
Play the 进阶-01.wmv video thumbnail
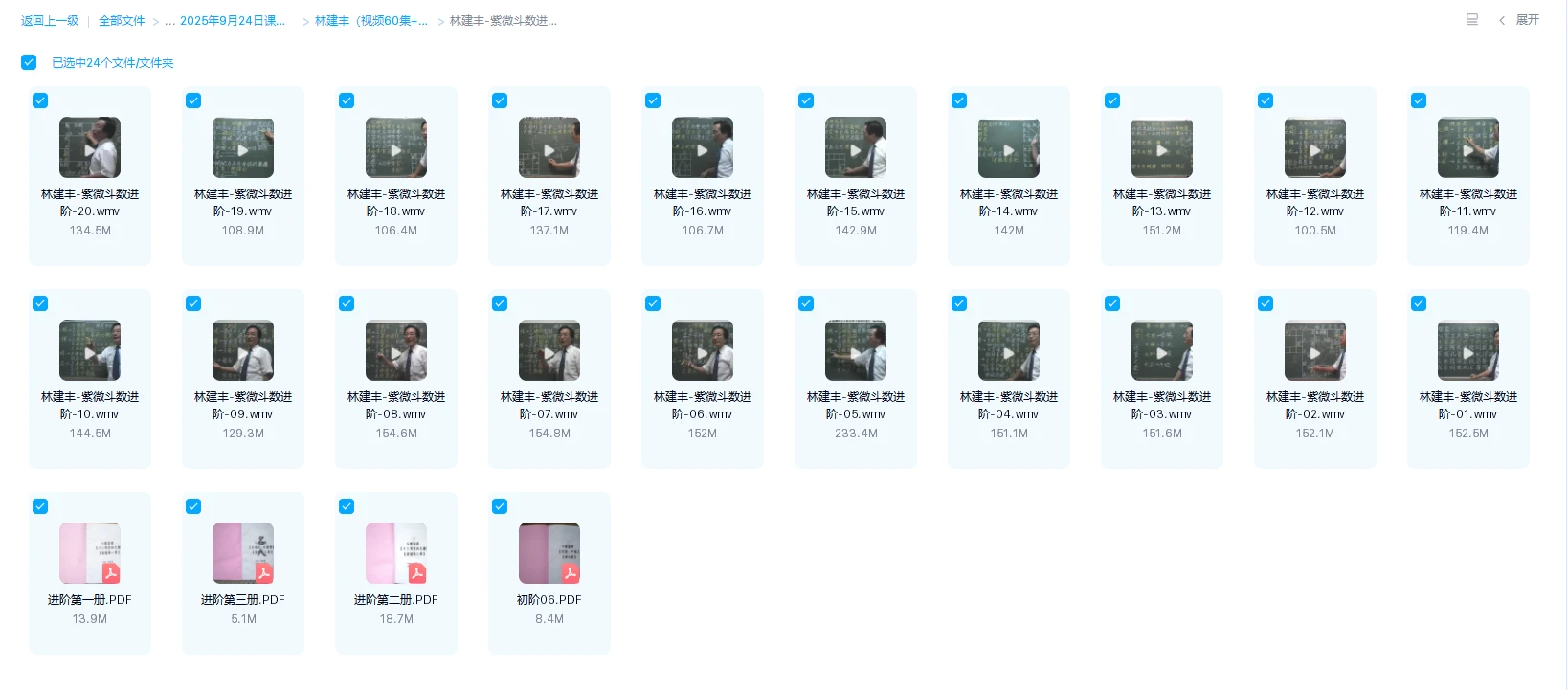pyautogui.click(x=1468, y=351)
